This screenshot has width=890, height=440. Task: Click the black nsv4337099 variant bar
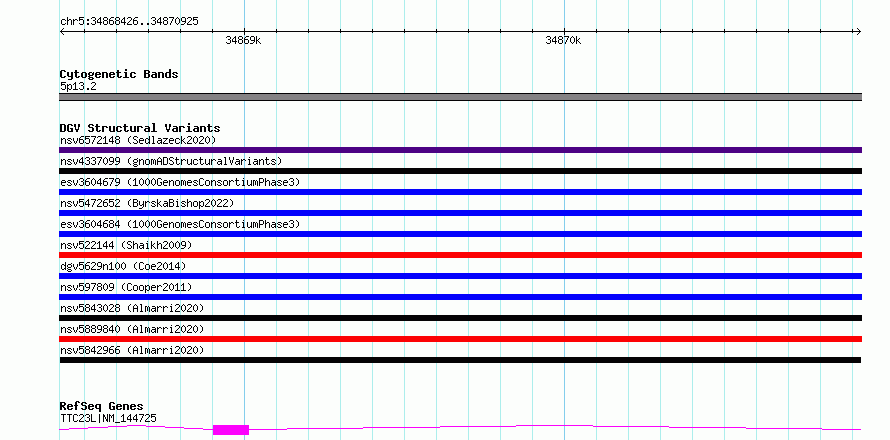pyautogui.click(x=460, y=171)
